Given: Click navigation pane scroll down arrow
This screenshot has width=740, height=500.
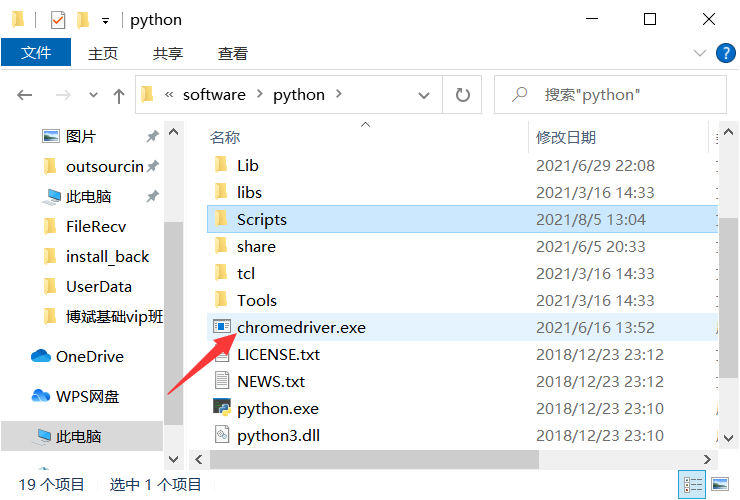Looking at the screenshot, I should 174,459.
